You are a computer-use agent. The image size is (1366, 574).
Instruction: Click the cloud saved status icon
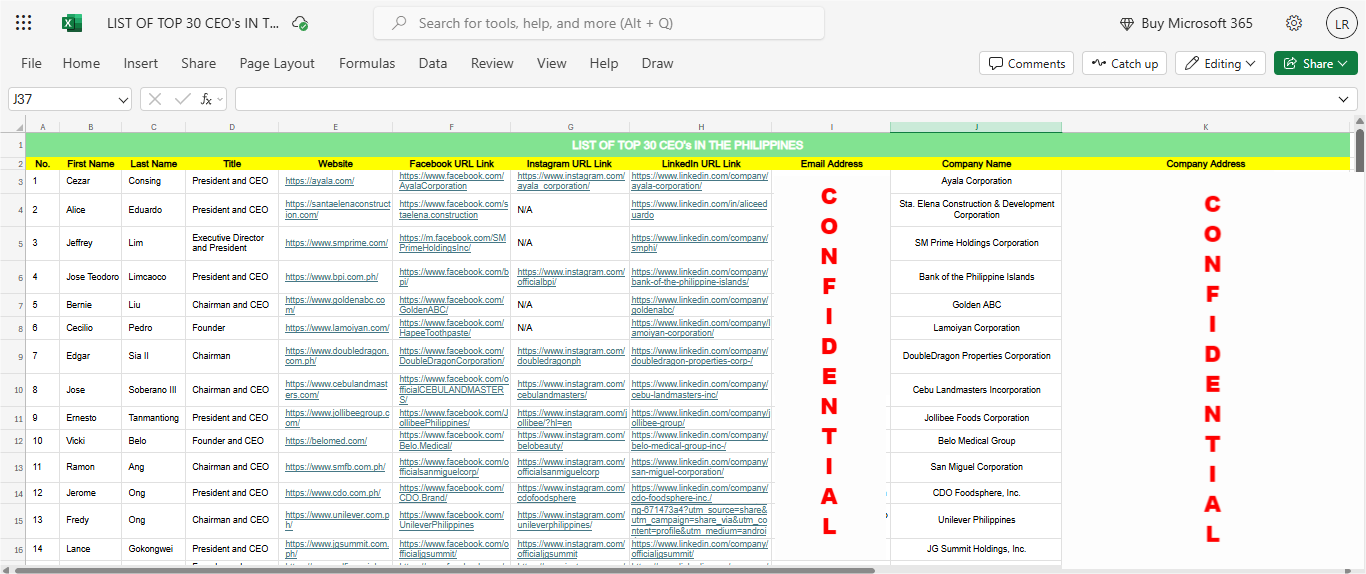300,23
